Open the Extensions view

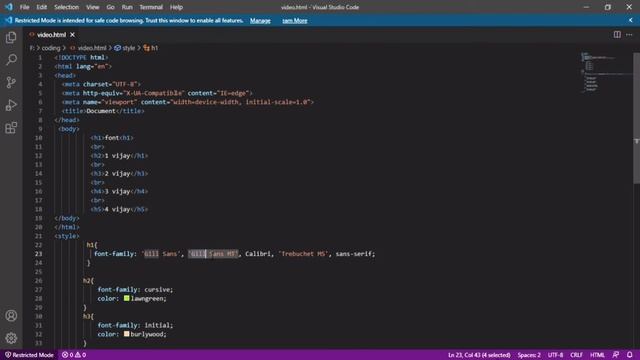(x=11, y=128)
